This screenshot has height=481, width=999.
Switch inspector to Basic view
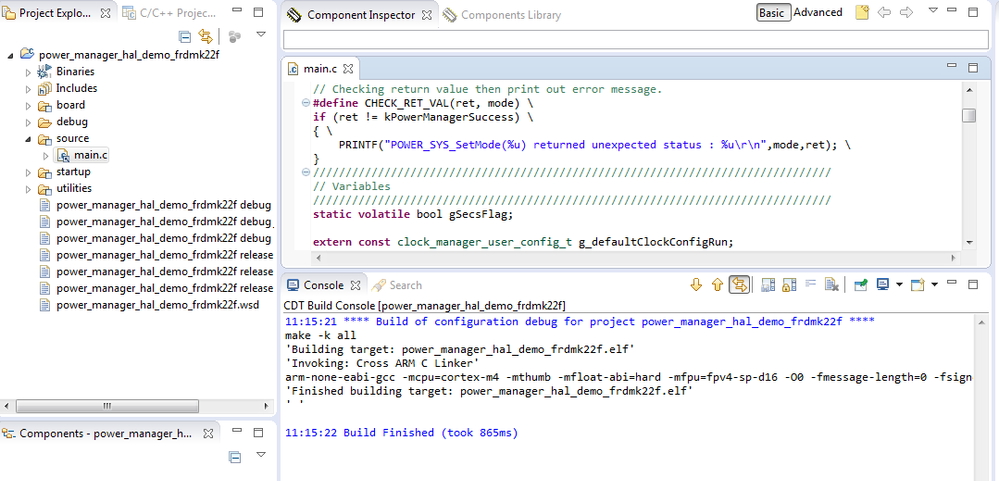tap(773, 13)
